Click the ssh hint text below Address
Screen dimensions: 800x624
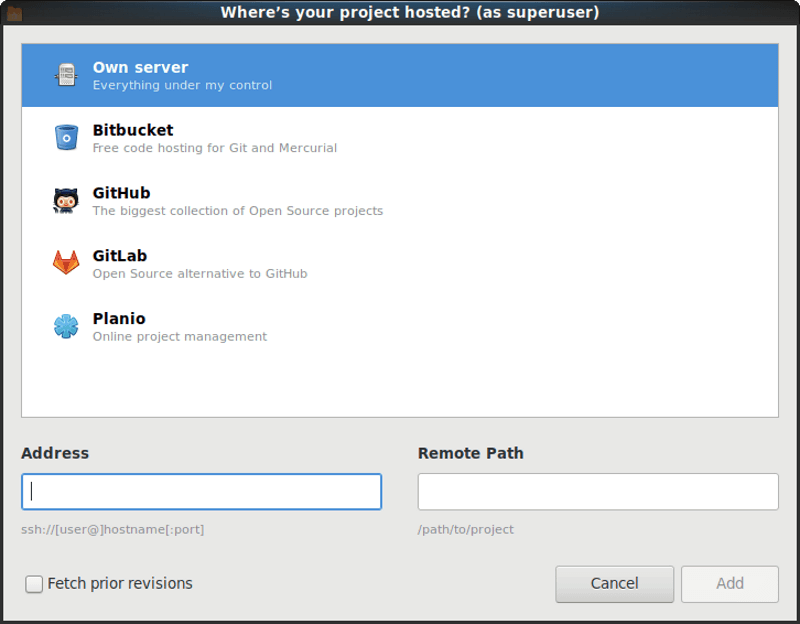pos(112,529)
